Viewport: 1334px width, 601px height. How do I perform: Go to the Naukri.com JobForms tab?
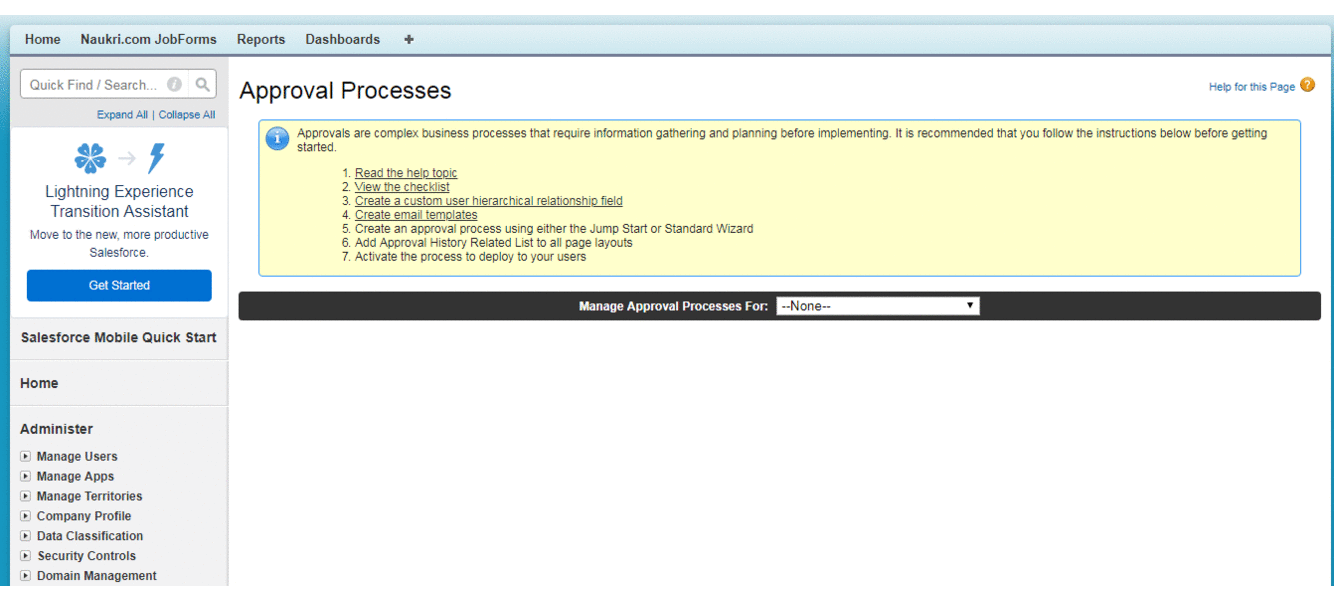[148, 40]
